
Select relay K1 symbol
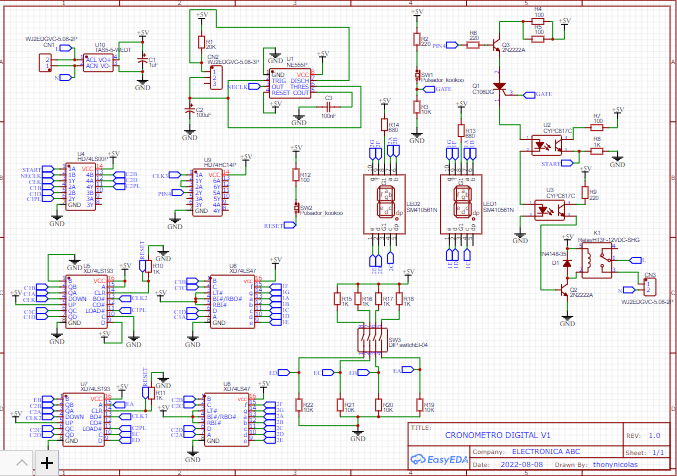[x=597, y=260]
